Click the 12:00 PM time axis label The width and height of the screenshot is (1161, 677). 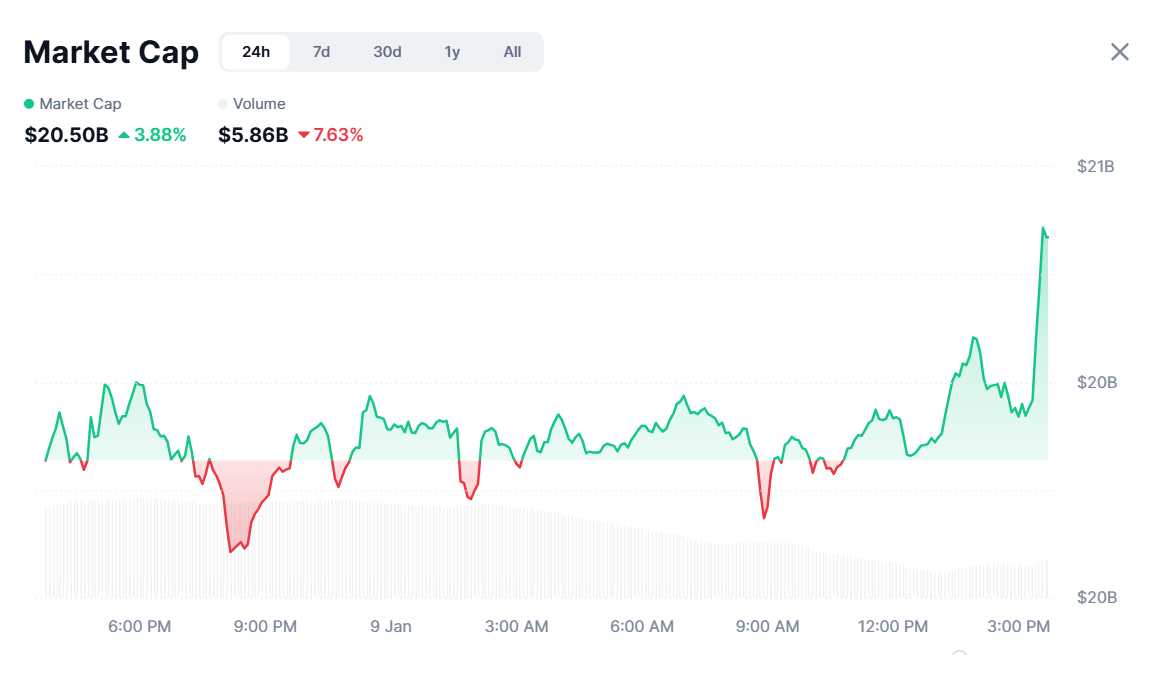click(892, 627)
